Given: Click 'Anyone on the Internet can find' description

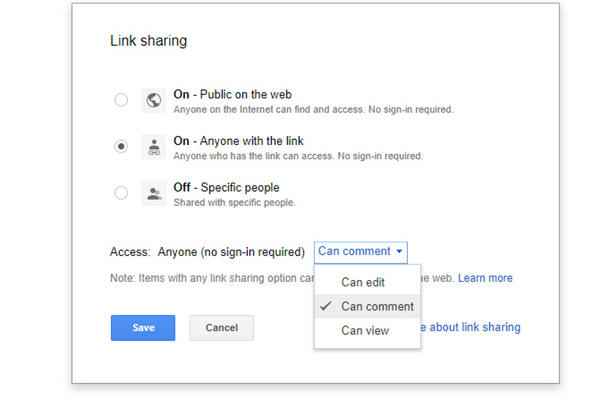Looking at the screenshot, I should click(314, 109).
